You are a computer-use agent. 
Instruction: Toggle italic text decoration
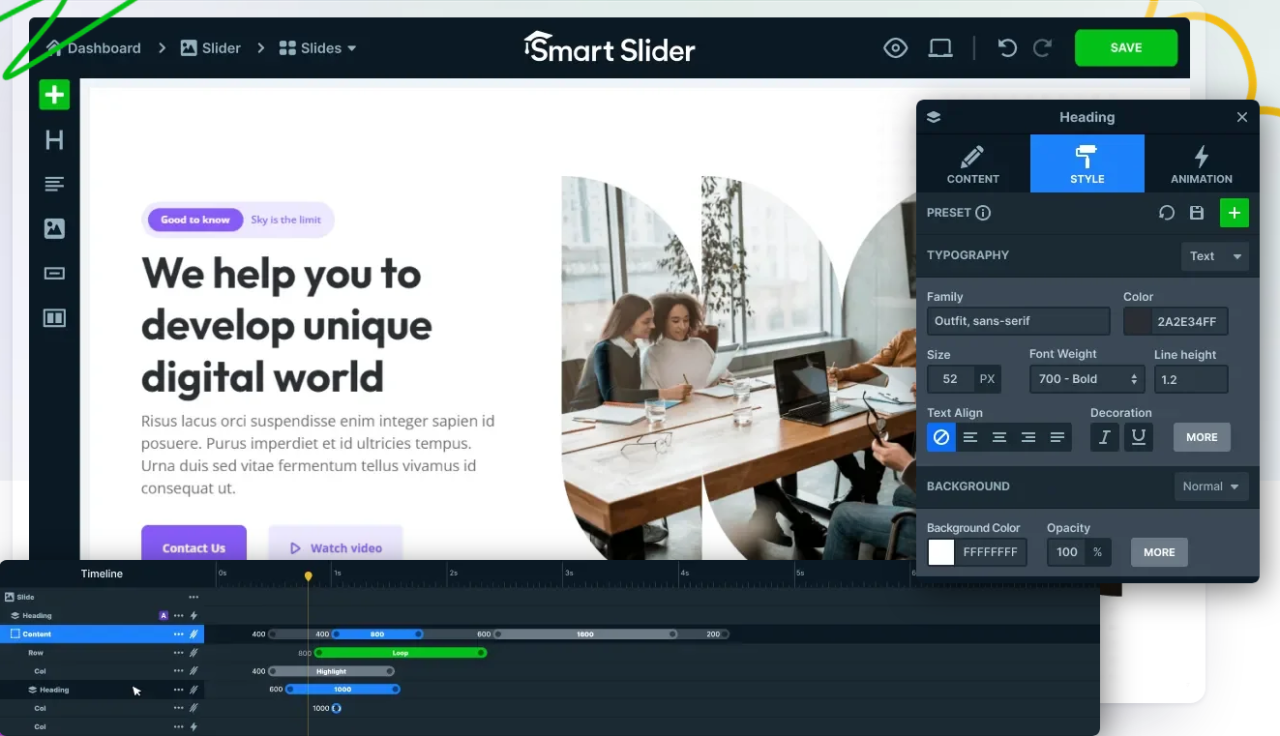click(x=1104, y=437)
